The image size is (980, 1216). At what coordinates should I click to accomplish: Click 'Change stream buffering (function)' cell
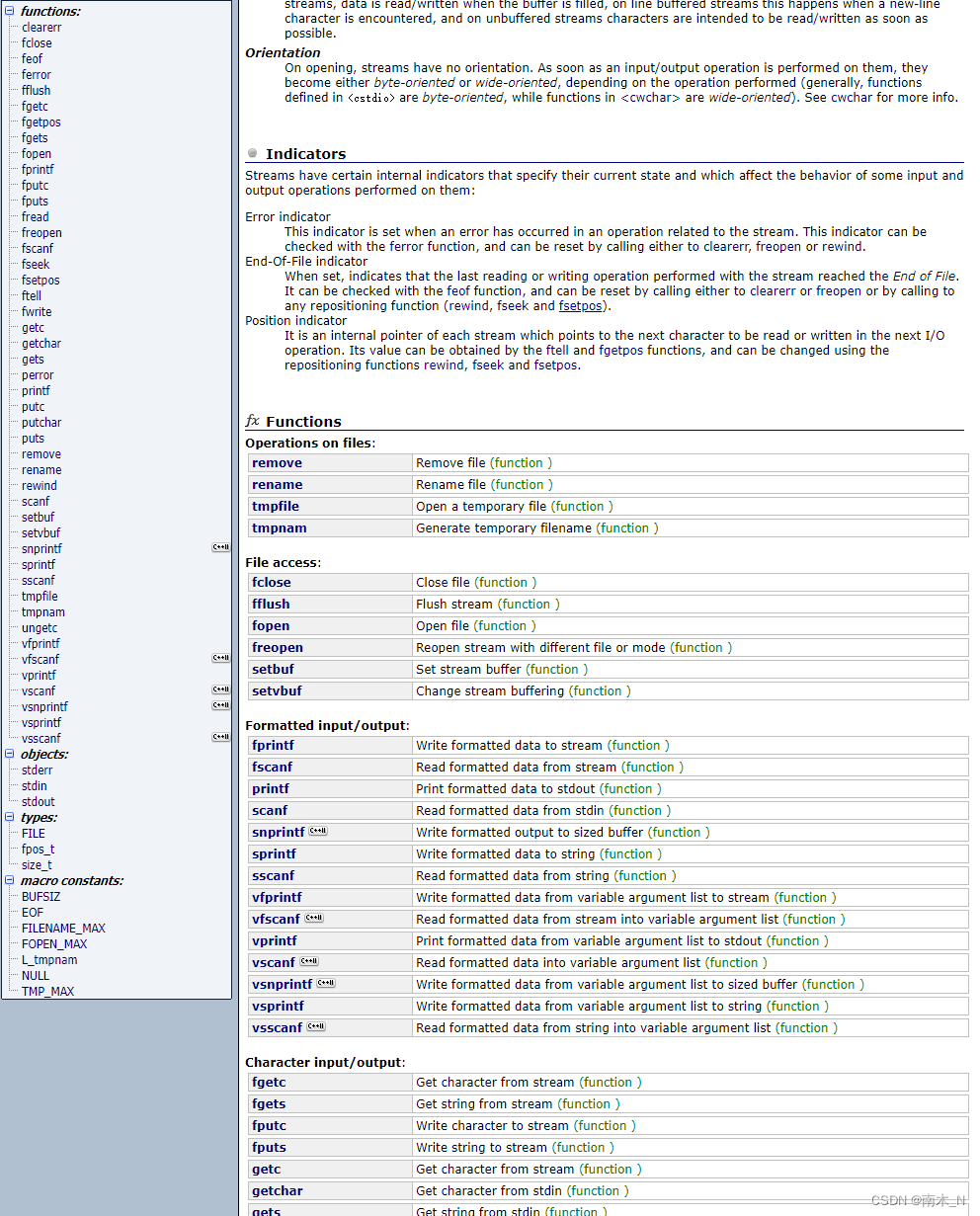[x=691, y=691]
